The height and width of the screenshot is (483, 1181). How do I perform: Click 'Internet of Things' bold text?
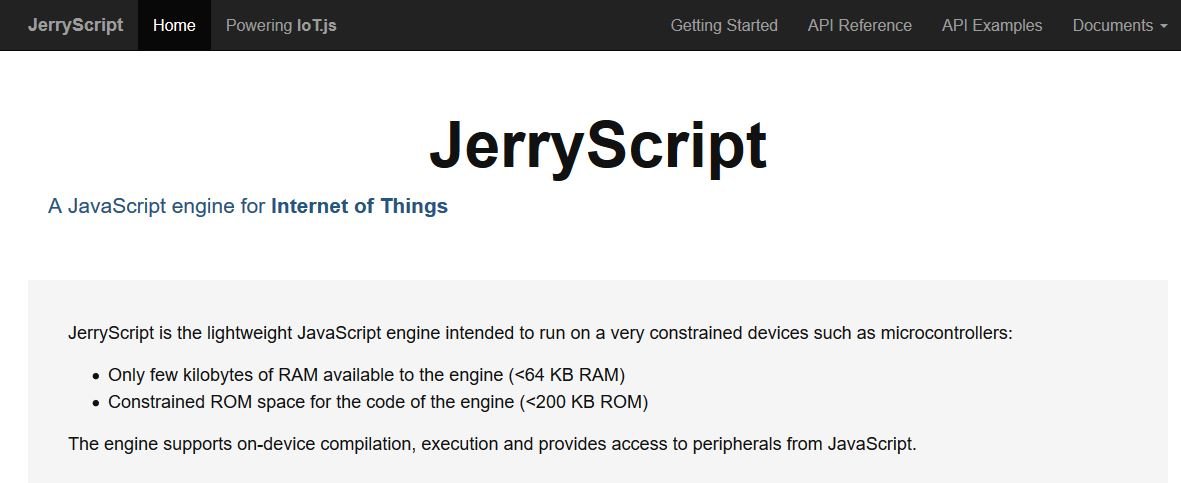coord(359,206)
